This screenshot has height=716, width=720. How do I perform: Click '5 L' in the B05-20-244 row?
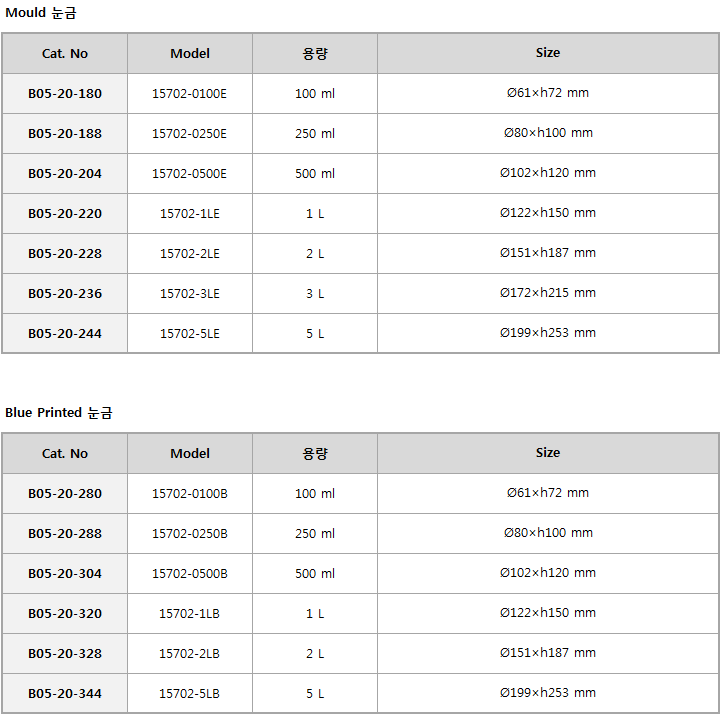(x=315, y=333)
